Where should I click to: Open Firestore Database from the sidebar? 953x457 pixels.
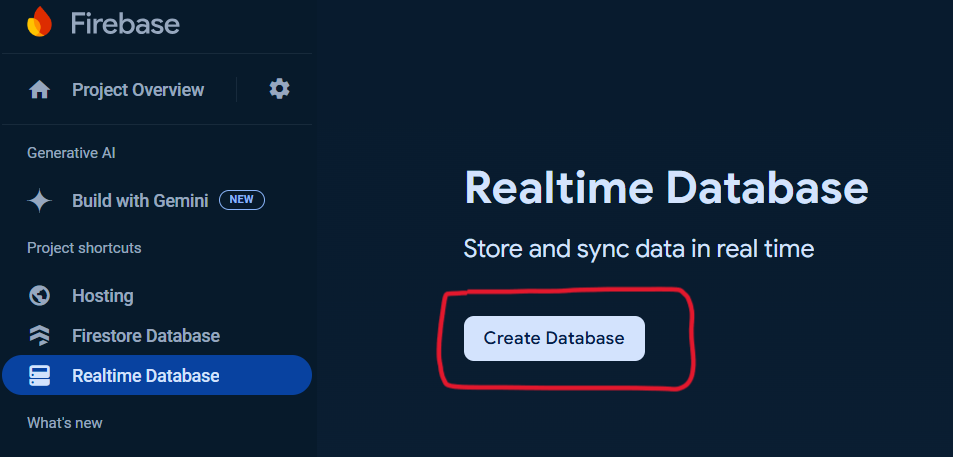click(x=145, y=336)
